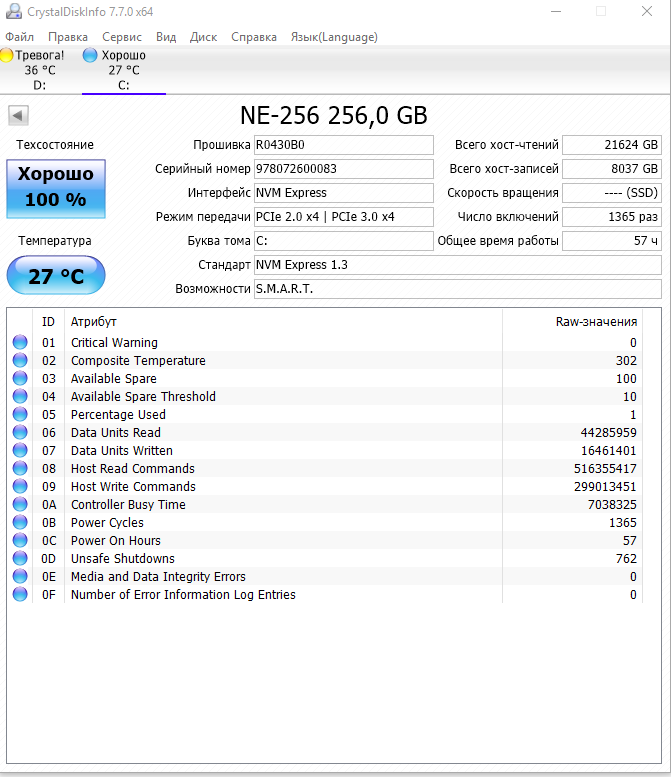Screen dimensions: 671x777
Task: Click the total host reads value 21624 GB
Action: pos(612,145)
